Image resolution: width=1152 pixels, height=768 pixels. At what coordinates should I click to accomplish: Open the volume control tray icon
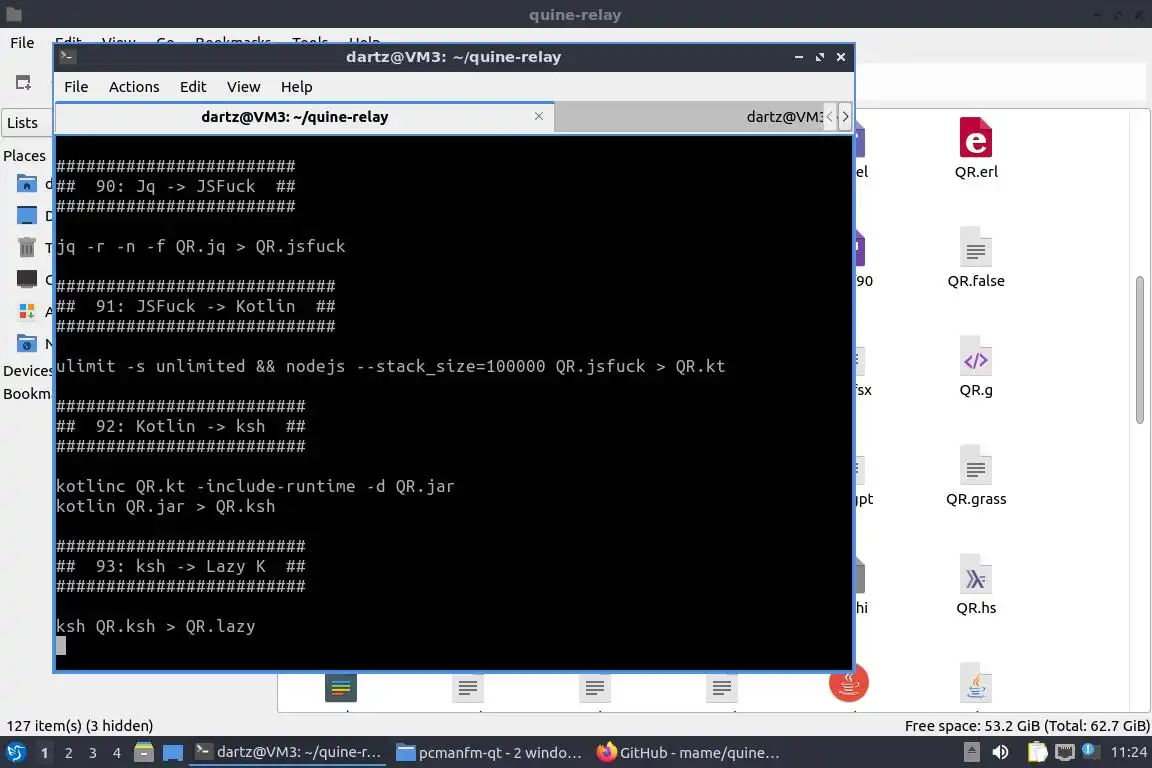click(1001, 752)
